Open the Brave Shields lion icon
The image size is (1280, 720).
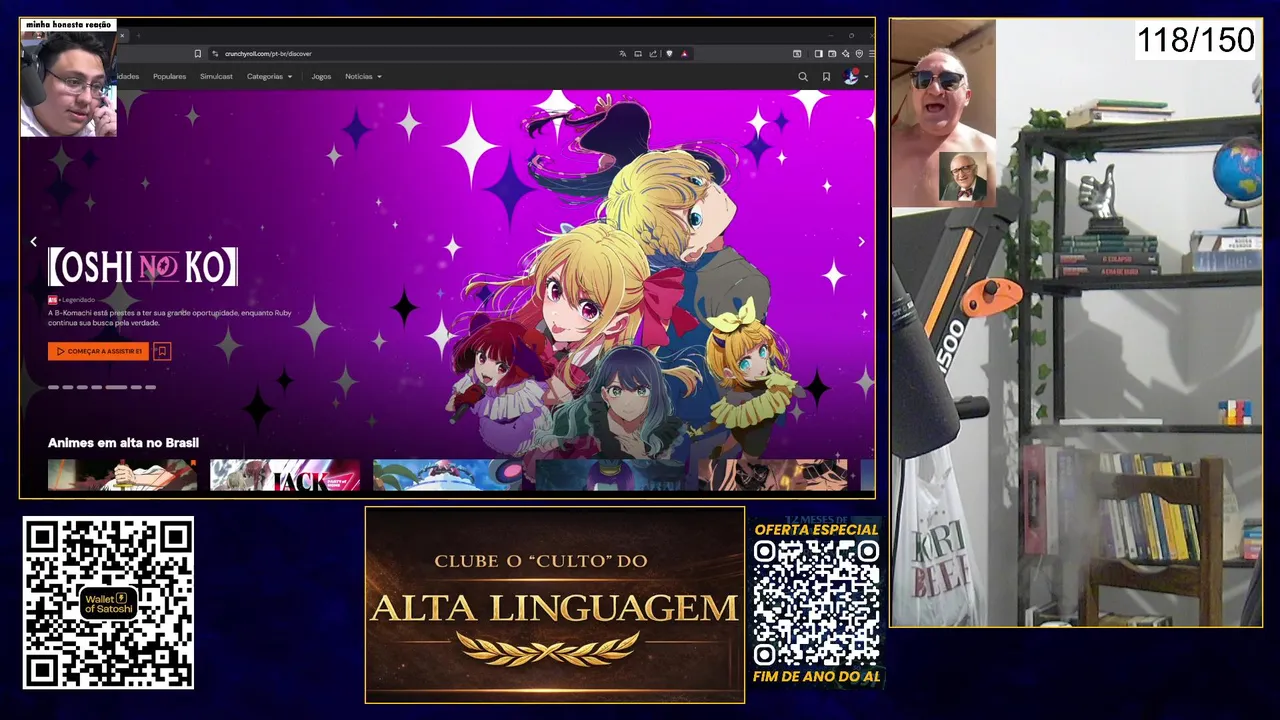pos(669,54)
